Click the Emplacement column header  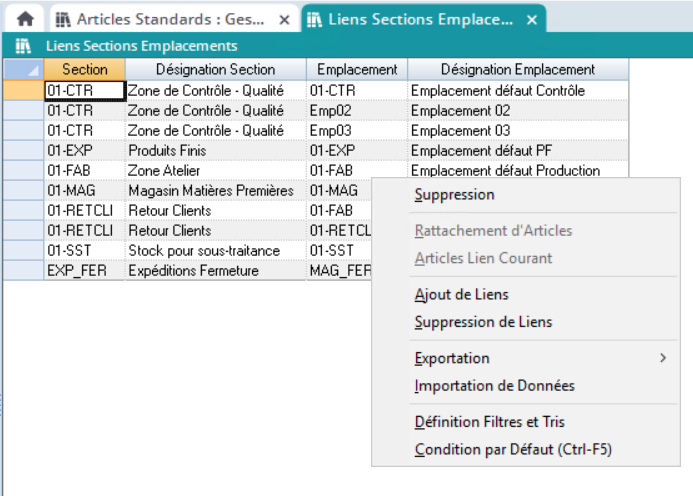tap(357, 69)
